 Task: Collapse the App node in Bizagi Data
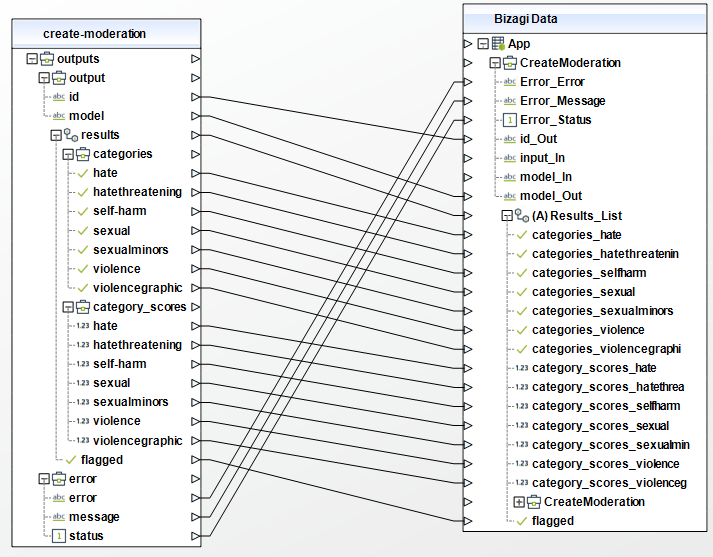point(483,44)
